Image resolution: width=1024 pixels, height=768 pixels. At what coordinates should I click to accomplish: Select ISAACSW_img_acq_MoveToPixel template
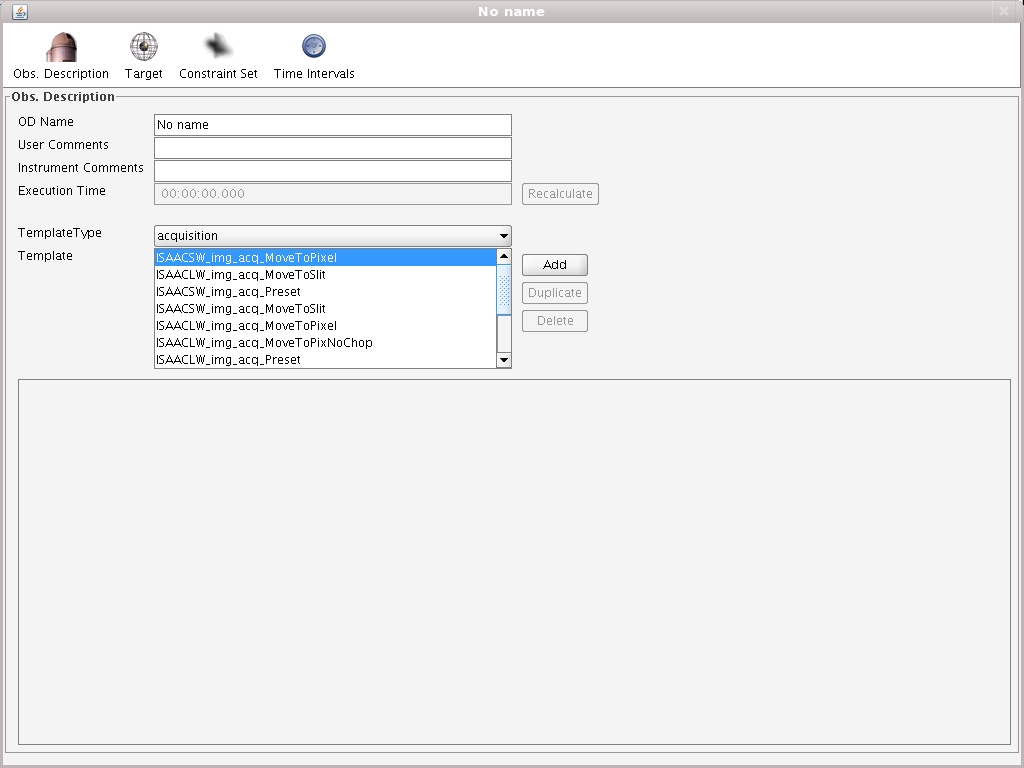click(x=325, y=257)
